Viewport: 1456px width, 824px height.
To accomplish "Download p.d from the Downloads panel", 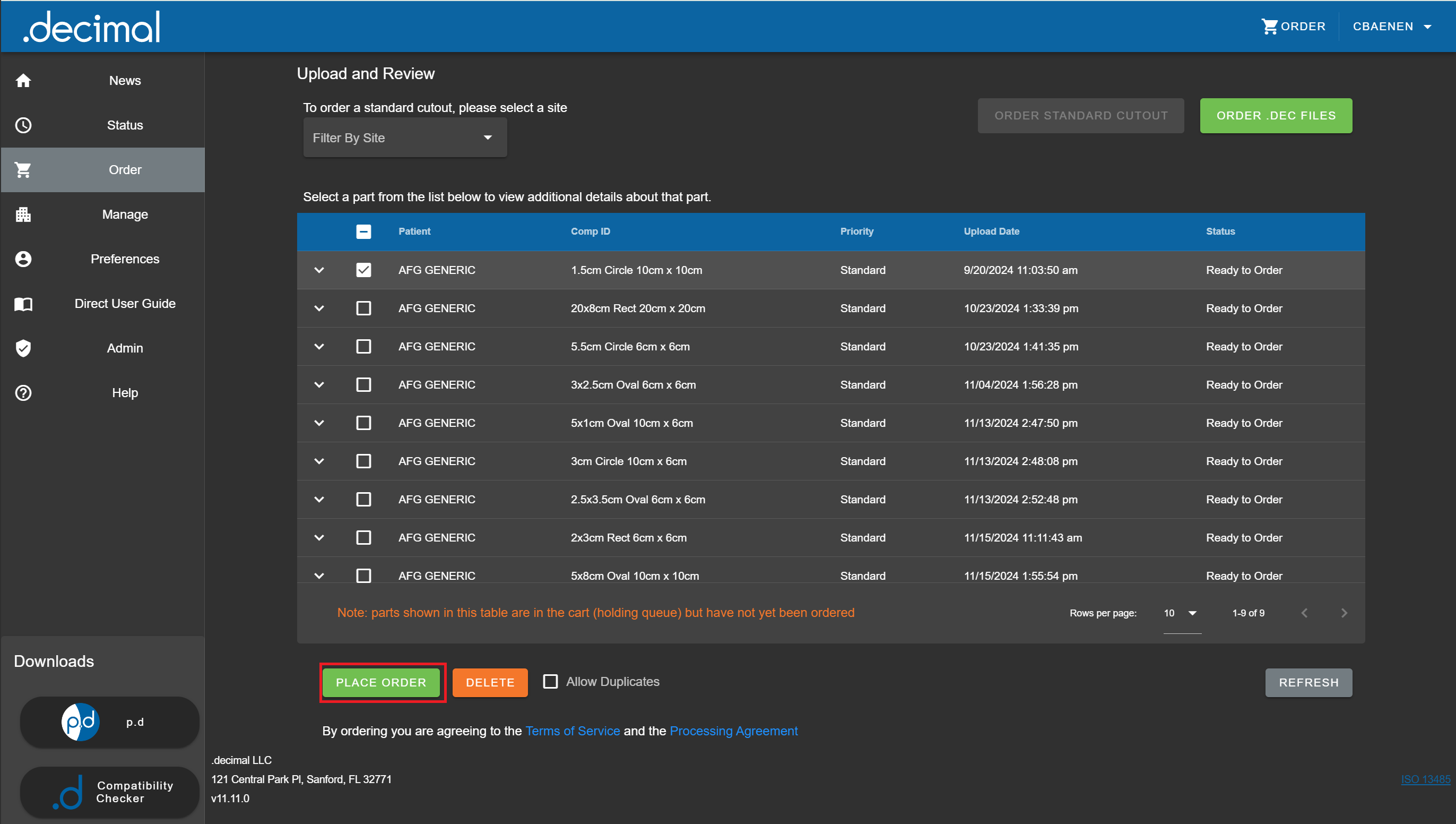I will coord(110,722).
